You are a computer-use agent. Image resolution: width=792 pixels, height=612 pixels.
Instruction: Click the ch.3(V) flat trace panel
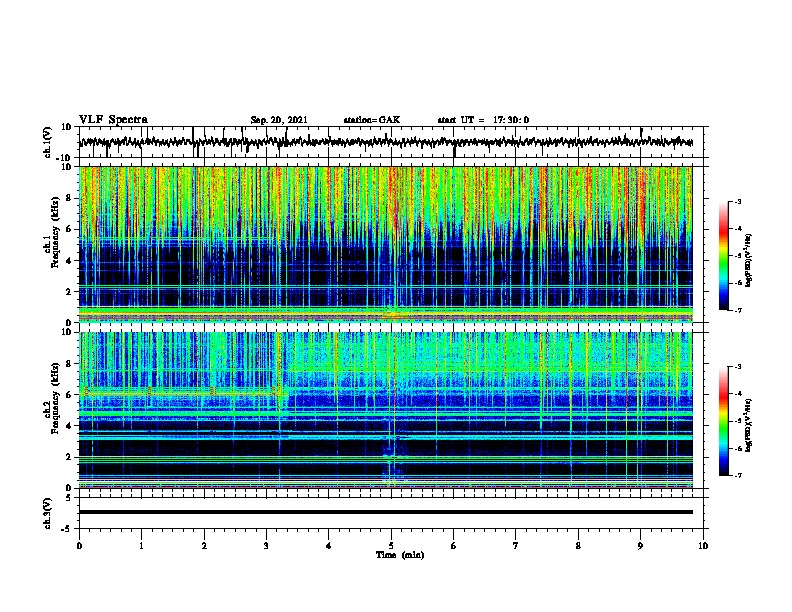click(391, 513)
